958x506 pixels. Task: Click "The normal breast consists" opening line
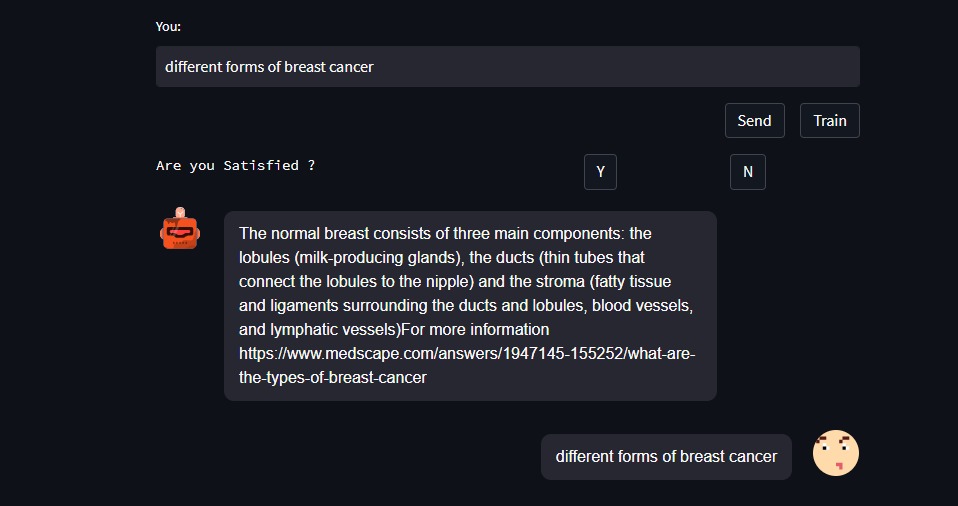[x=342, y=234]
